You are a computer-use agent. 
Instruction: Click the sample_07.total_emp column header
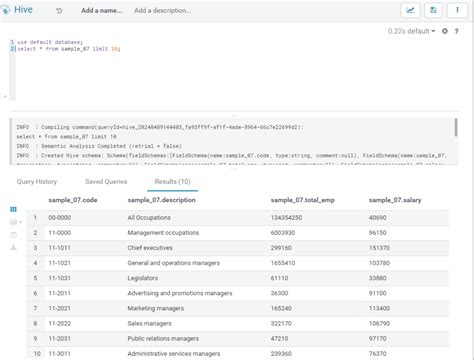[x=303, y=200]
